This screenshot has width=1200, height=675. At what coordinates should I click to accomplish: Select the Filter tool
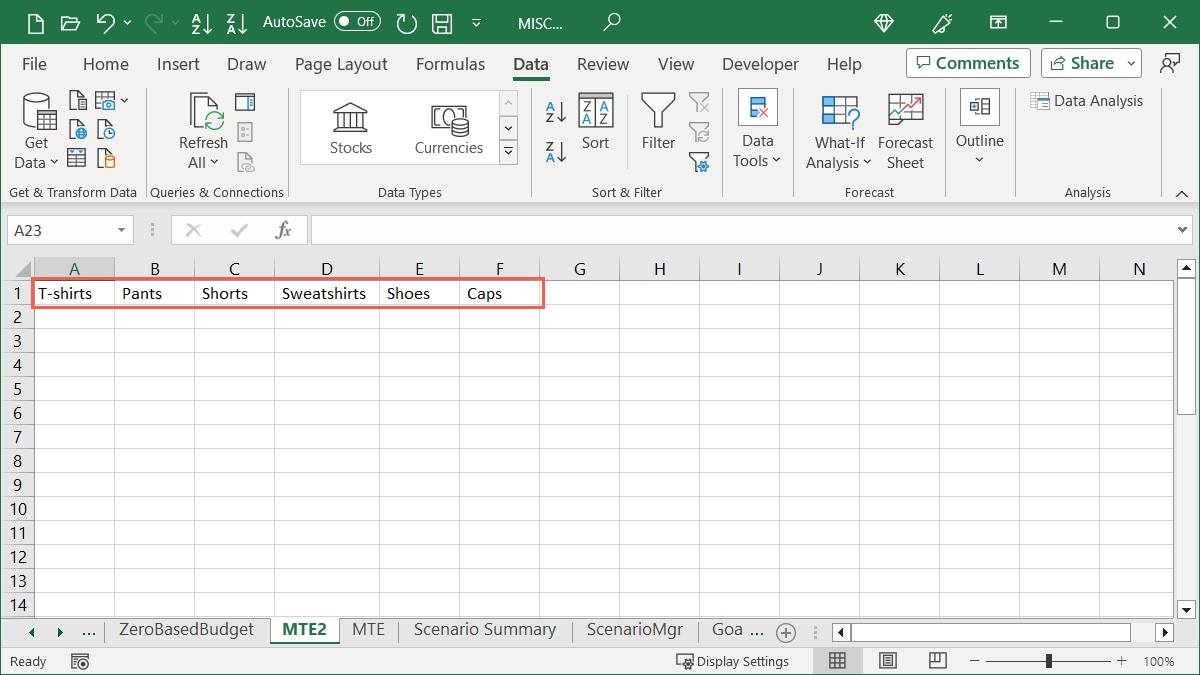tap(657, 122)
